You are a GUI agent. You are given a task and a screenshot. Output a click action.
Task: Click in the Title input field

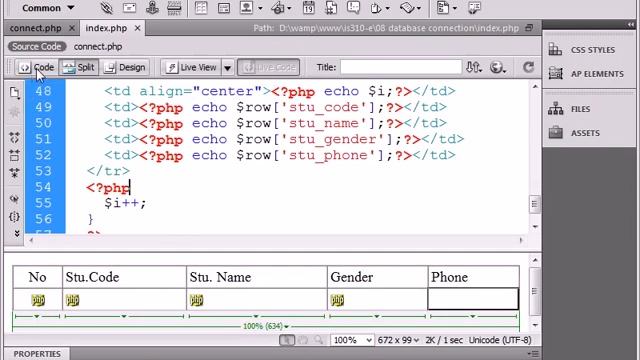tap(401, 67)
